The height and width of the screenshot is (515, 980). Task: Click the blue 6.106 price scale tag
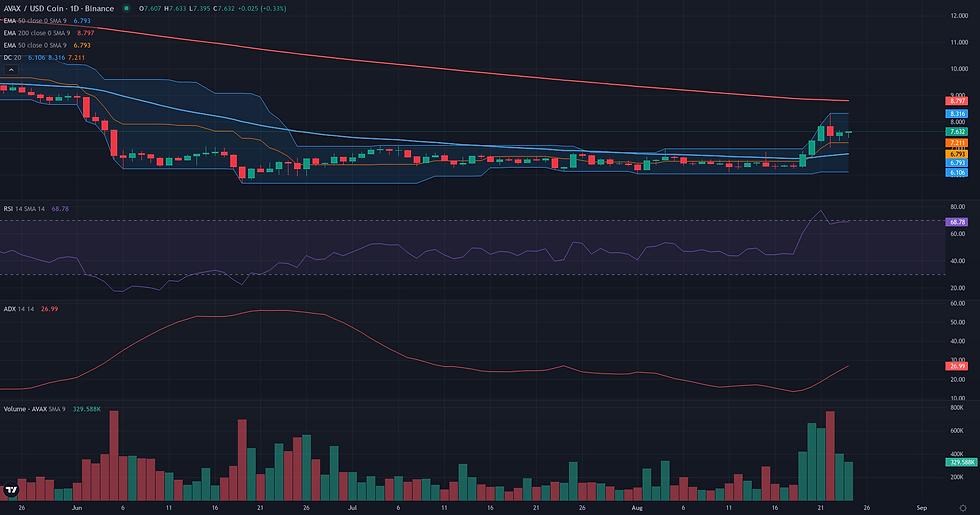coord(956,172)
